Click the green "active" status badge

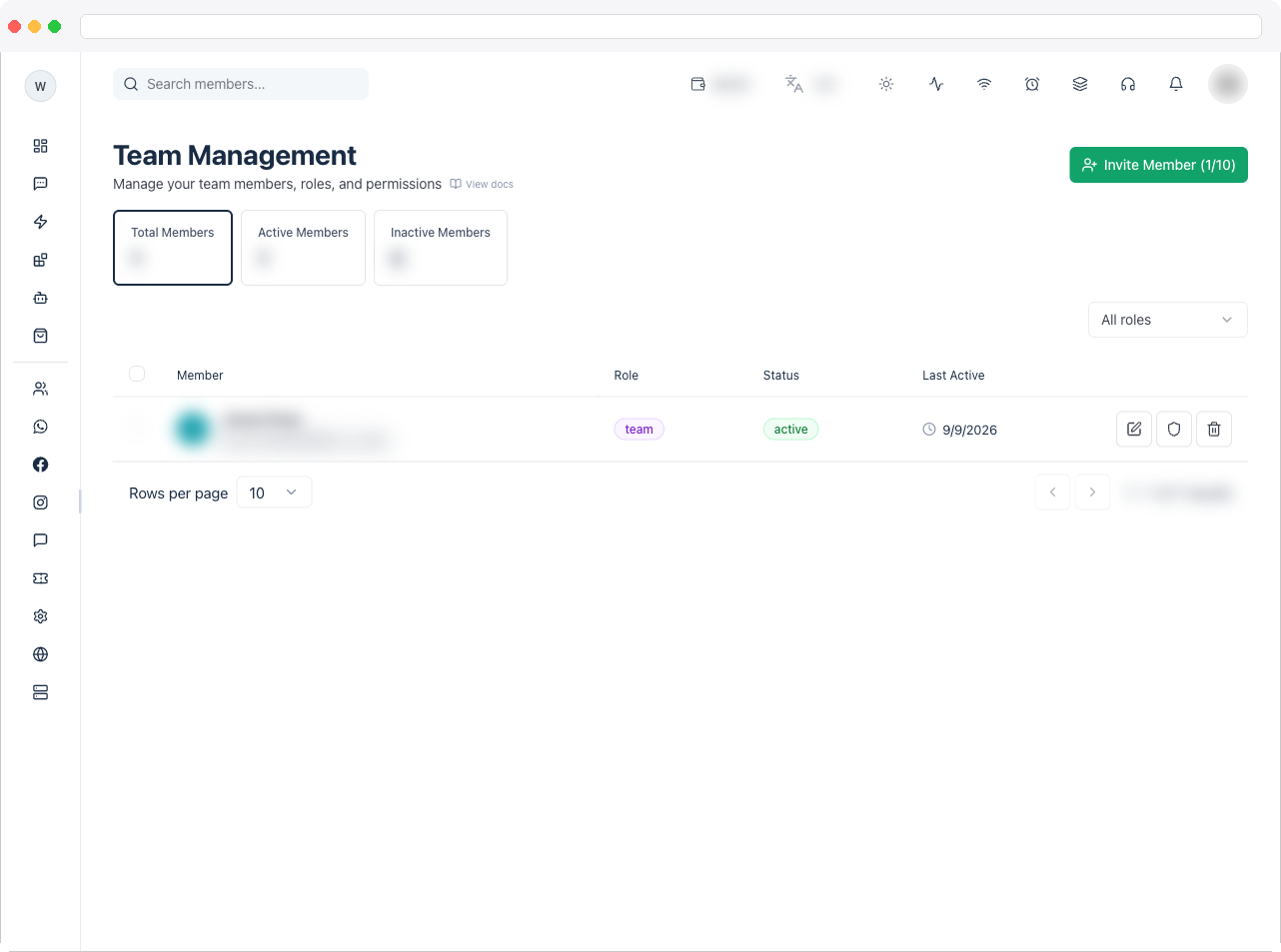790,430
